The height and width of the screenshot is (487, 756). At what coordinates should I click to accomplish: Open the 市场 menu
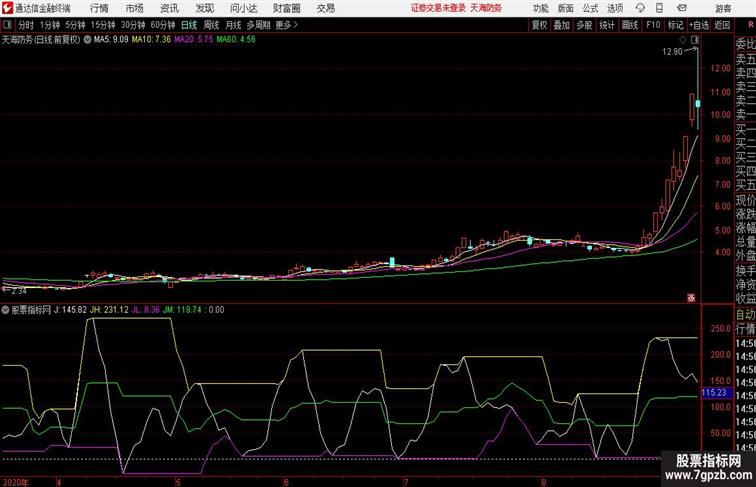coord(135,8)
